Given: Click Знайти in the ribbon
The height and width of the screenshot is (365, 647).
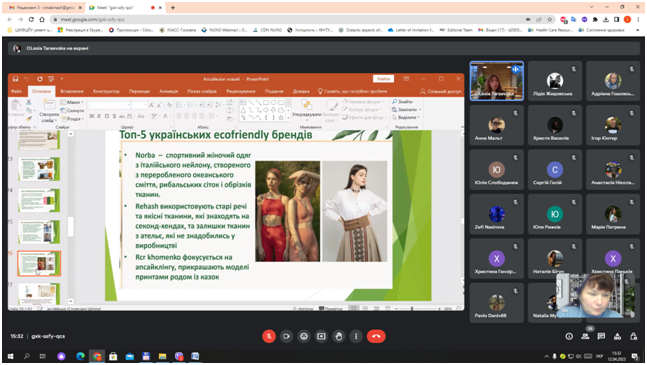Looking at the screenshot, I should click(x=402, y=101).
